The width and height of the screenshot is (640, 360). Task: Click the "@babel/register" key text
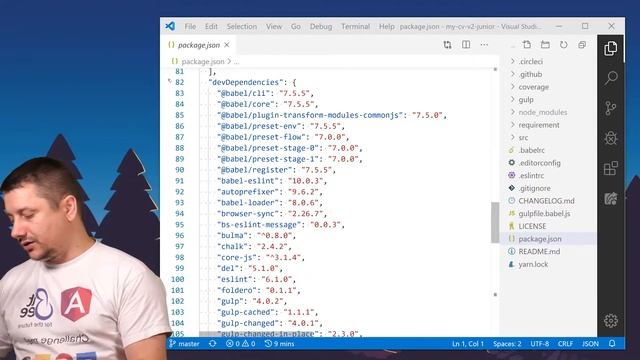click(x=255, y=170)
